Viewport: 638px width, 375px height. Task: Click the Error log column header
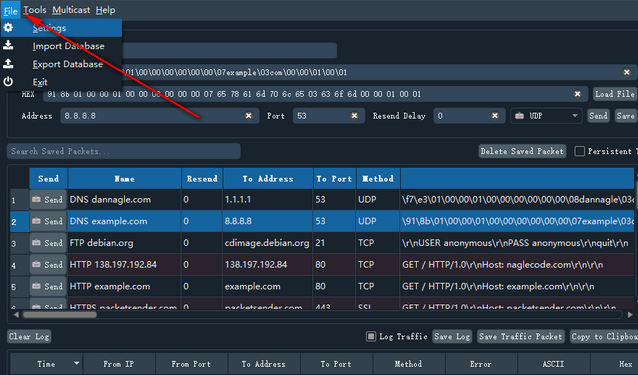click(481, 364)
